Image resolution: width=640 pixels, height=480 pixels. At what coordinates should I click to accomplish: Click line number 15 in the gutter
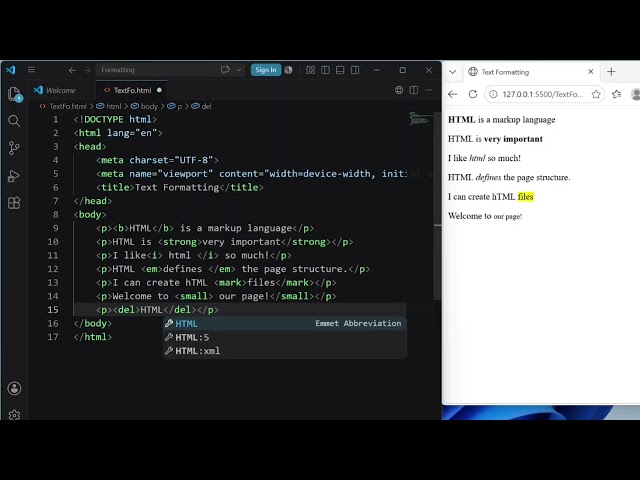coord(53,310)
